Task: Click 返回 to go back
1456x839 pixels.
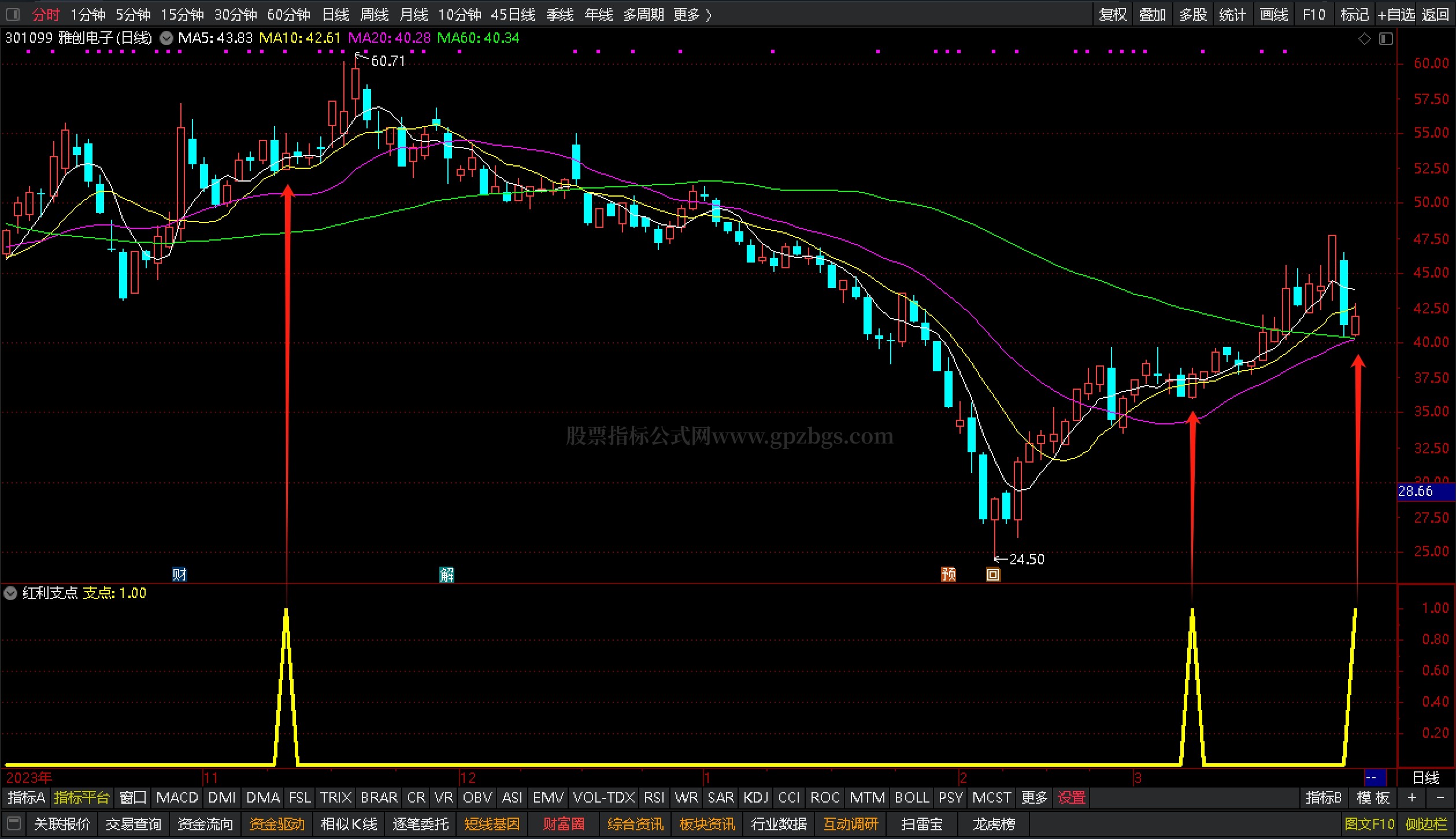Action: point(1436,14)
